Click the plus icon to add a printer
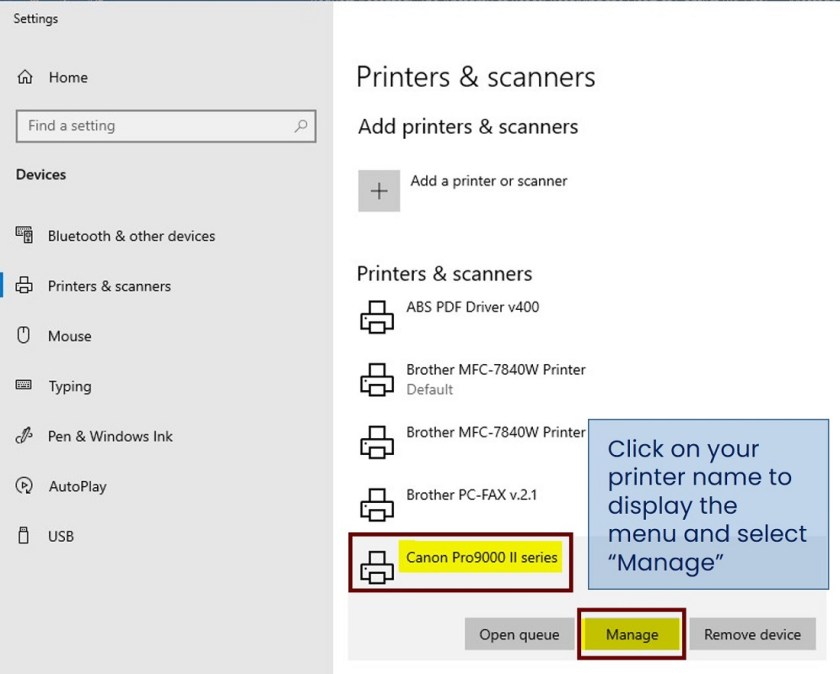840x674 pixels. 379,190
